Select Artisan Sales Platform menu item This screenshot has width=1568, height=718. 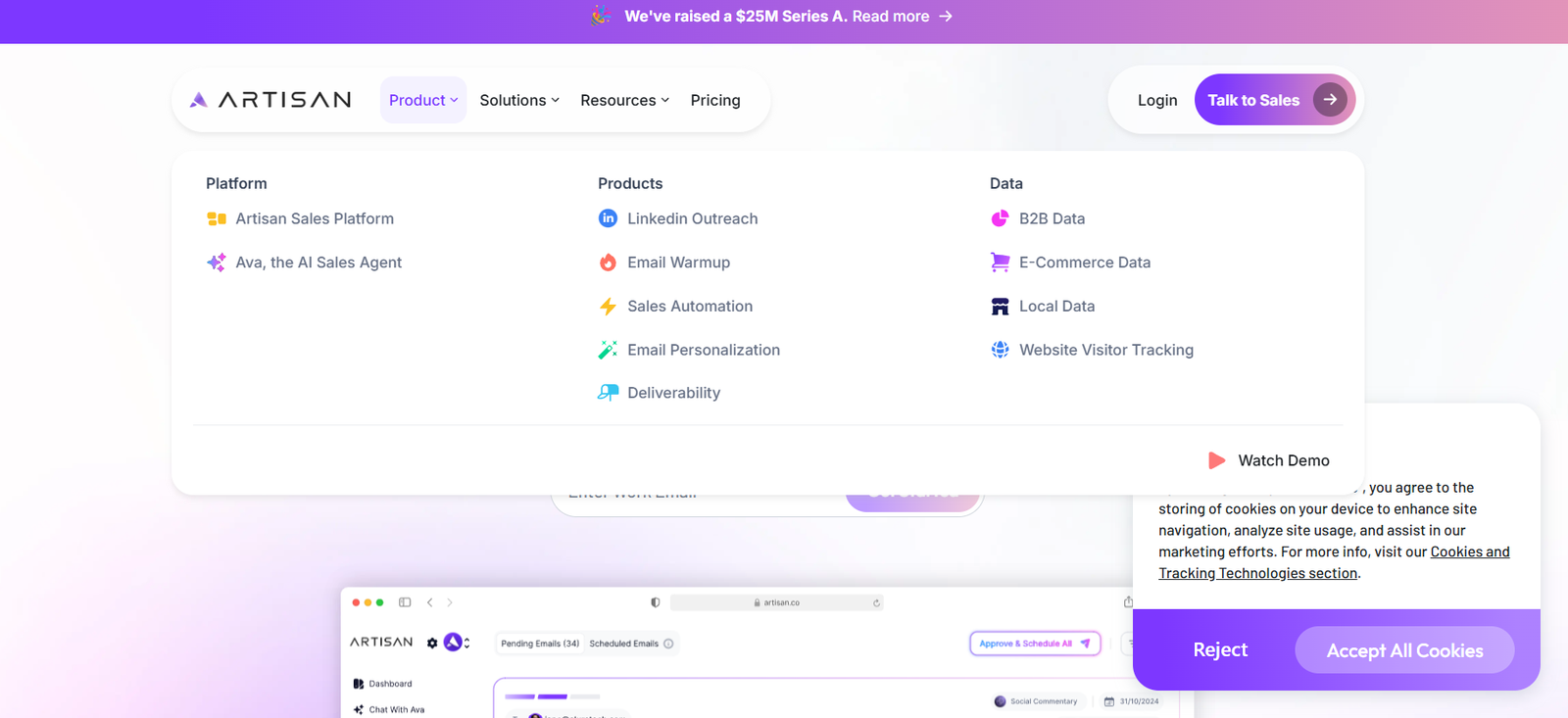[x=315, y=218]
